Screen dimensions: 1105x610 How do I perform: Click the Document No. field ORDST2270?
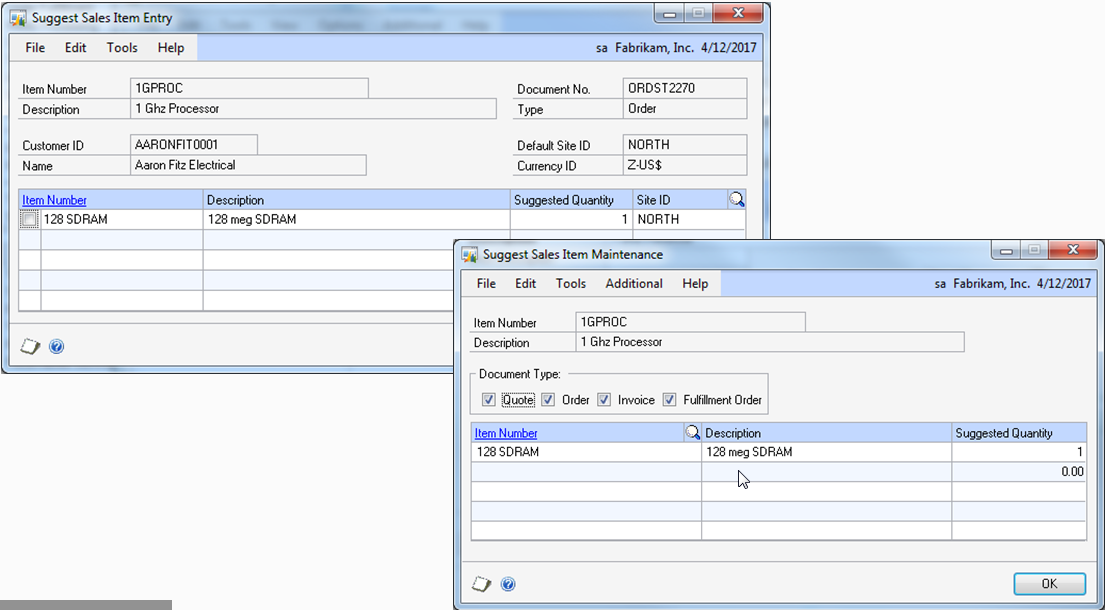tap(685, 89)
